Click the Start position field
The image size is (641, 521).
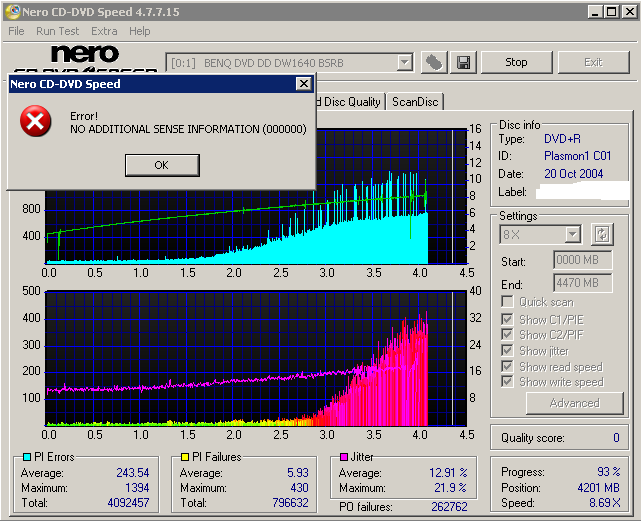point(583,260)
